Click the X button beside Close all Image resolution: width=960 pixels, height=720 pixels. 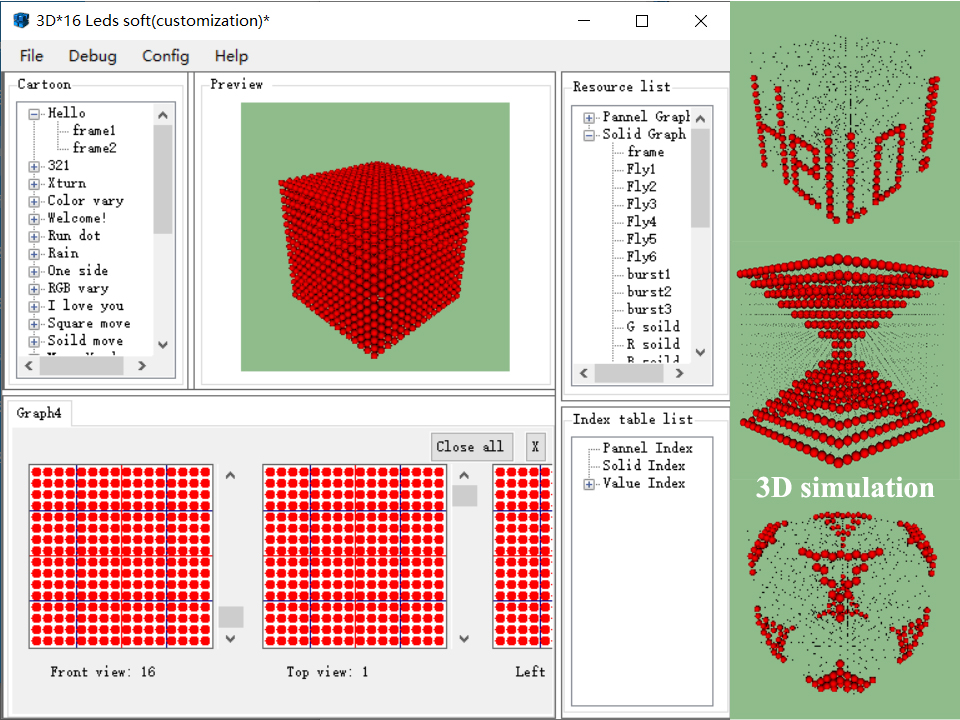click(x=535, y=447)
